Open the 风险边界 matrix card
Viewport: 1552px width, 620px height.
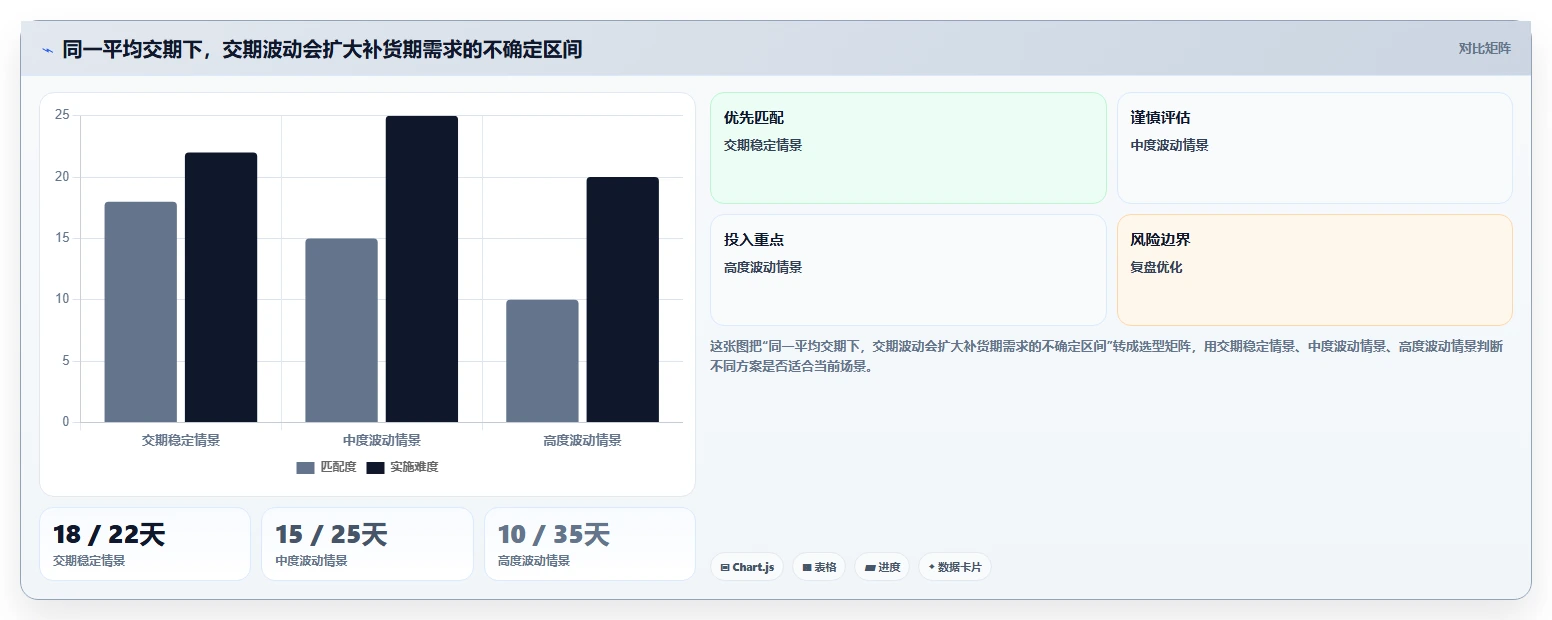[1315, 270]
